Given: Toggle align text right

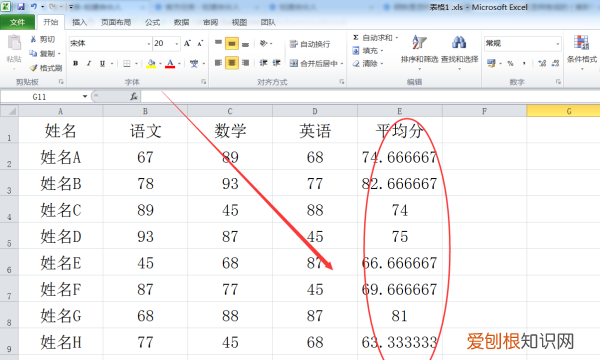Looking at the screenshot, I should coord(245,63).
